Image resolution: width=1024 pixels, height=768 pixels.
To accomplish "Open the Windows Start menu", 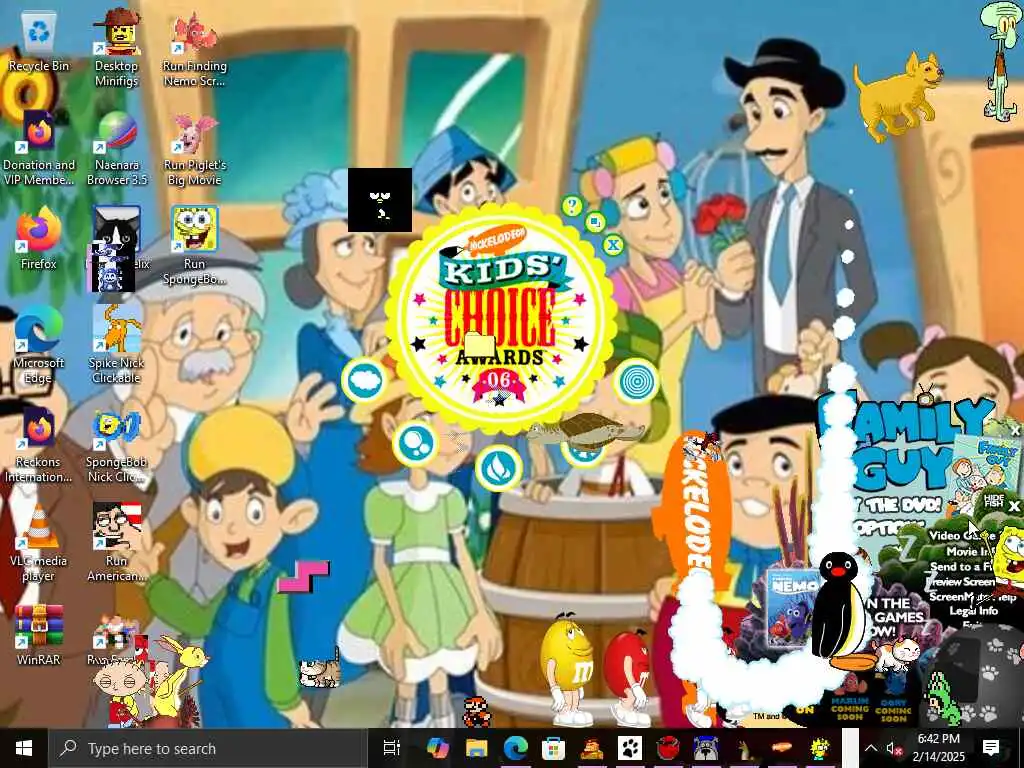I will (x=24, y=748).
